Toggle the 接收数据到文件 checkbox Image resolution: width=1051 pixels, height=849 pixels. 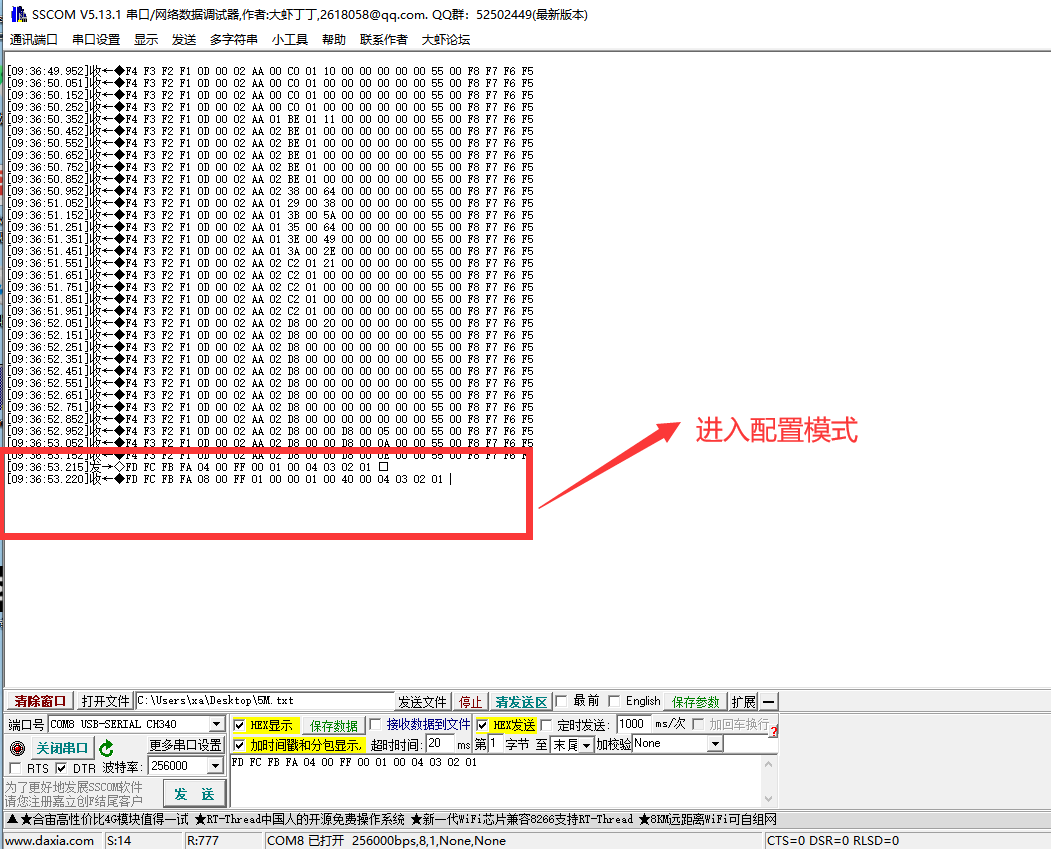click(x=375, y=724)
